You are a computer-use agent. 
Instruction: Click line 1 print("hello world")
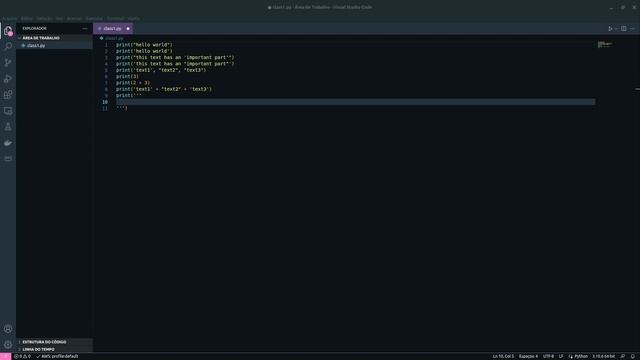click(x=144, y=45)
